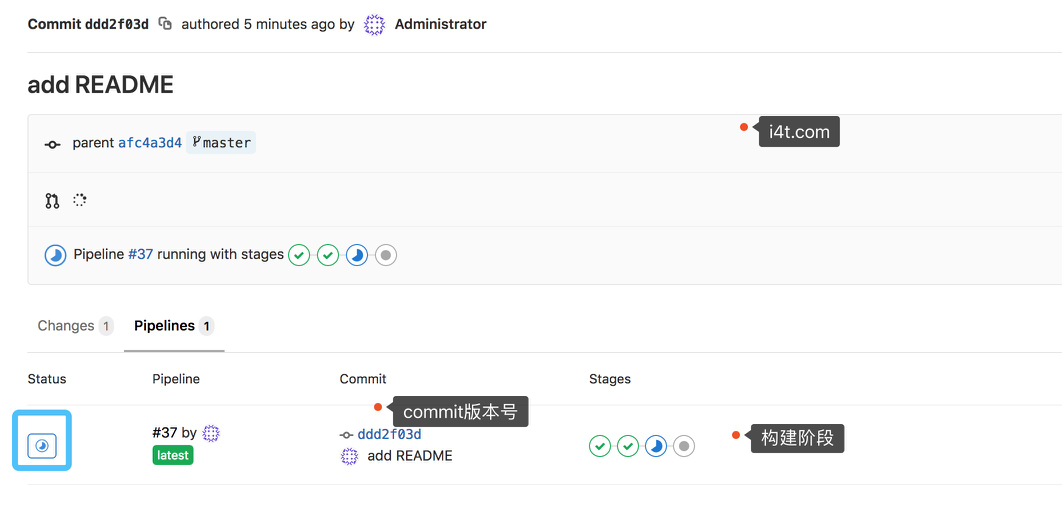
Task: Click pipeline author avatar next to #37 by
Action: 211,433
